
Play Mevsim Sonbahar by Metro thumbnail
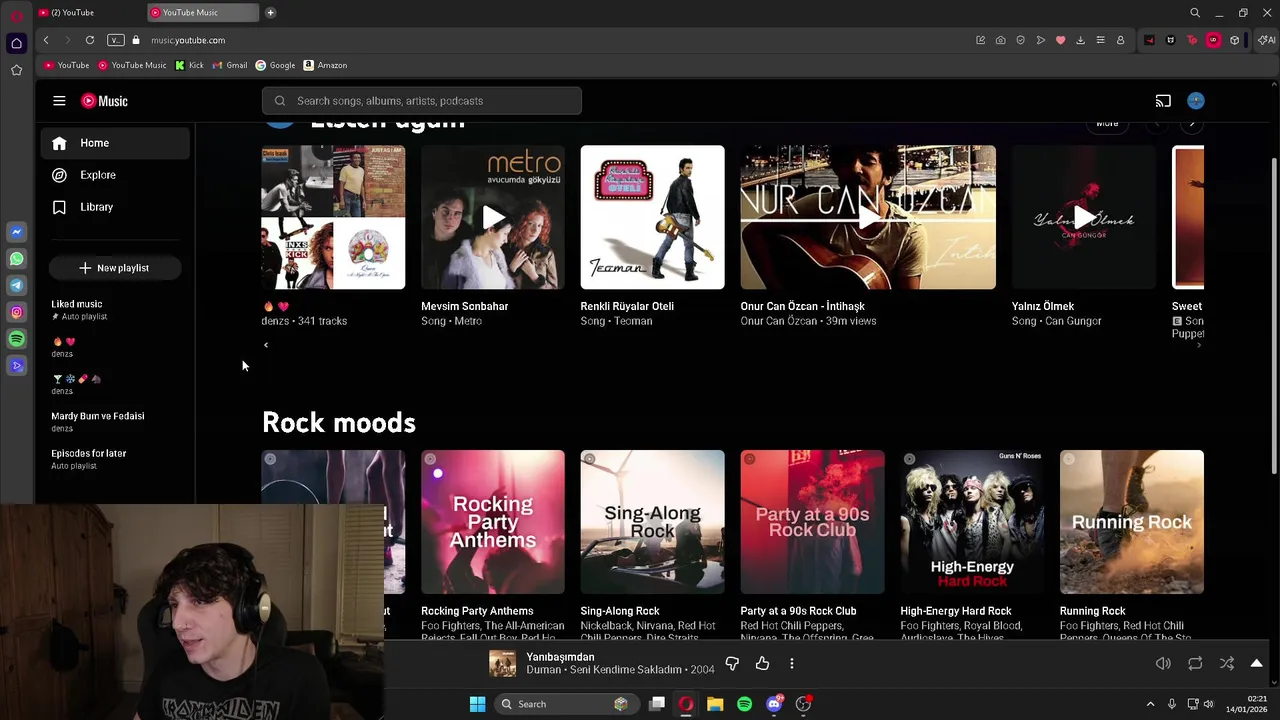(x=493, y=218)
